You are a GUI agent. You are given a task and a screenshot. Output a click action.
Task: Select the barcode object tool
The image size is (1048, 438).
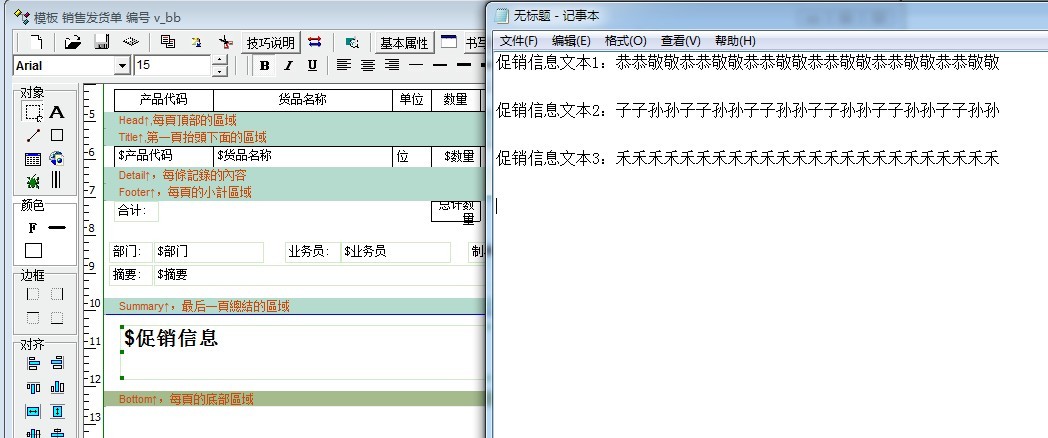(57, 180)
